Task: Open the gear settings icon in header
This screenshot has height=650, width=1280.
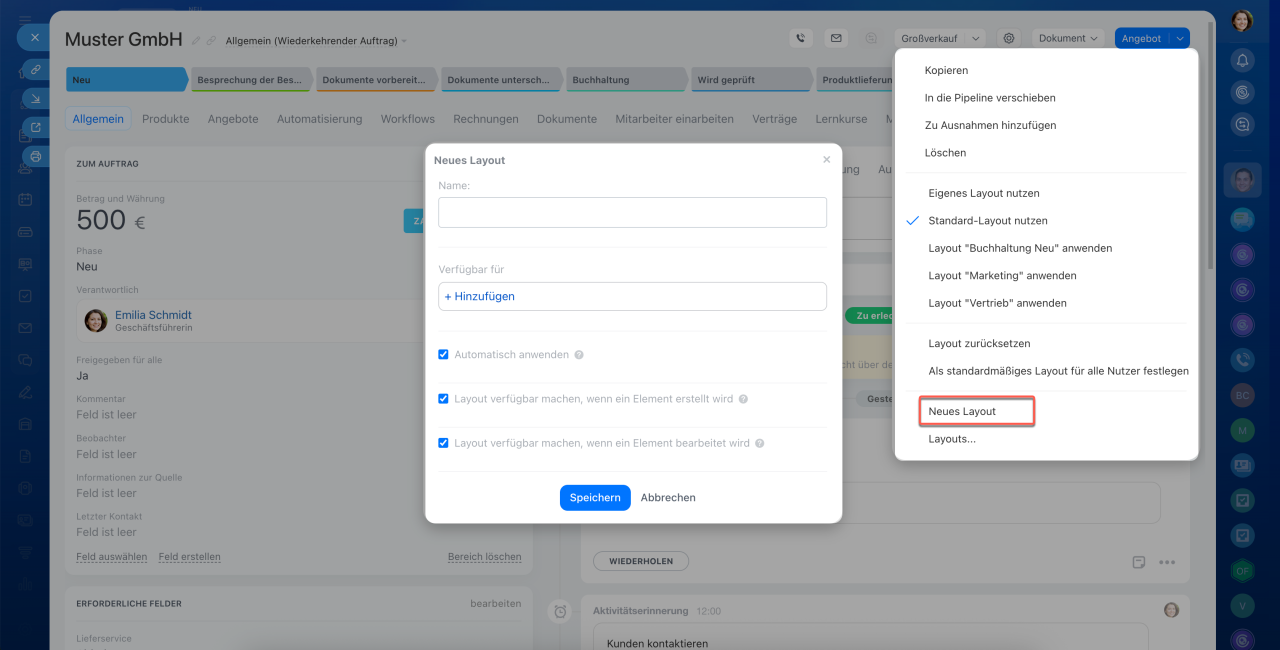Action: tap(1009, 38)
